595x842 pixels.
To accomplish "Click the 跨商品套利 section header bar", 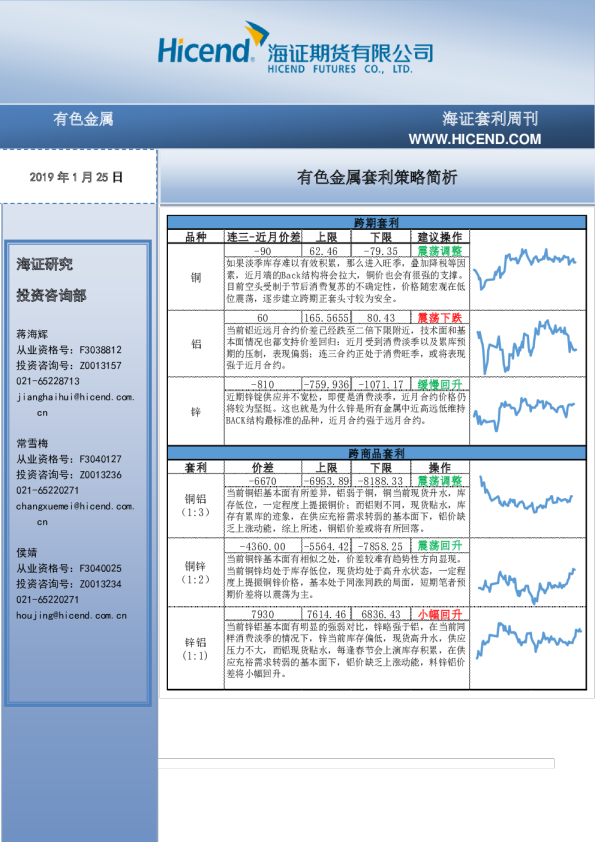I will [376, 453].
